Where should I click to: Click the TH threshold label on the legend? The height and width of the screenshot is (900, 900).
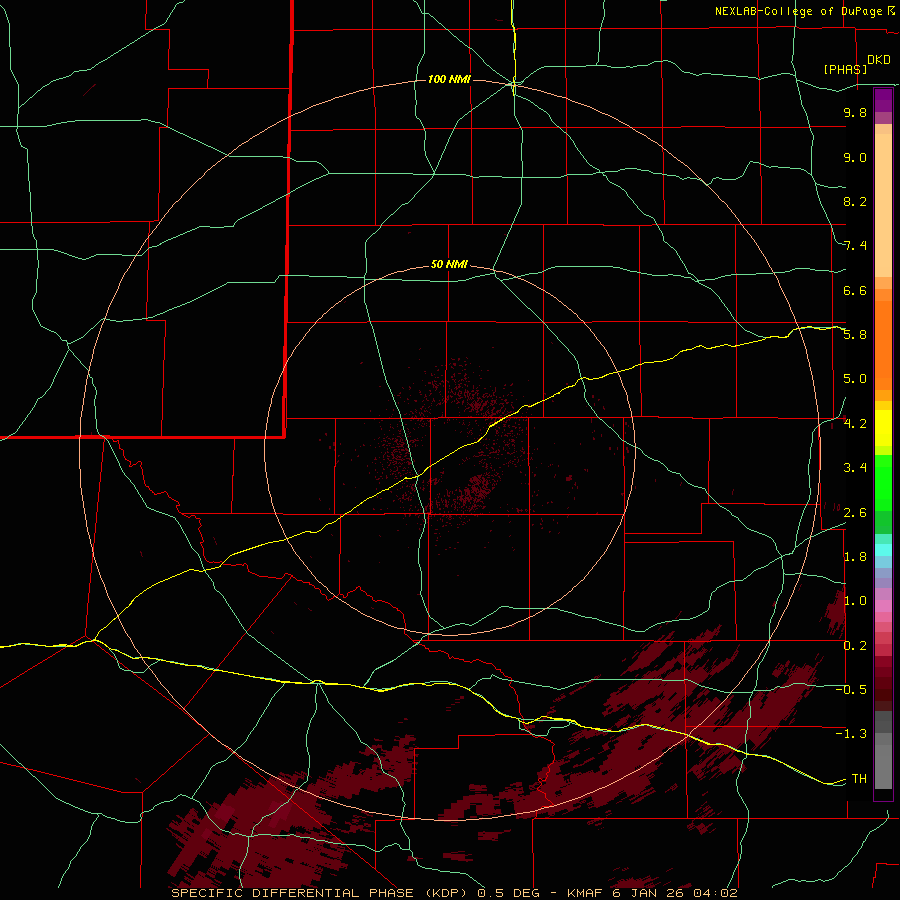(859, 779)
